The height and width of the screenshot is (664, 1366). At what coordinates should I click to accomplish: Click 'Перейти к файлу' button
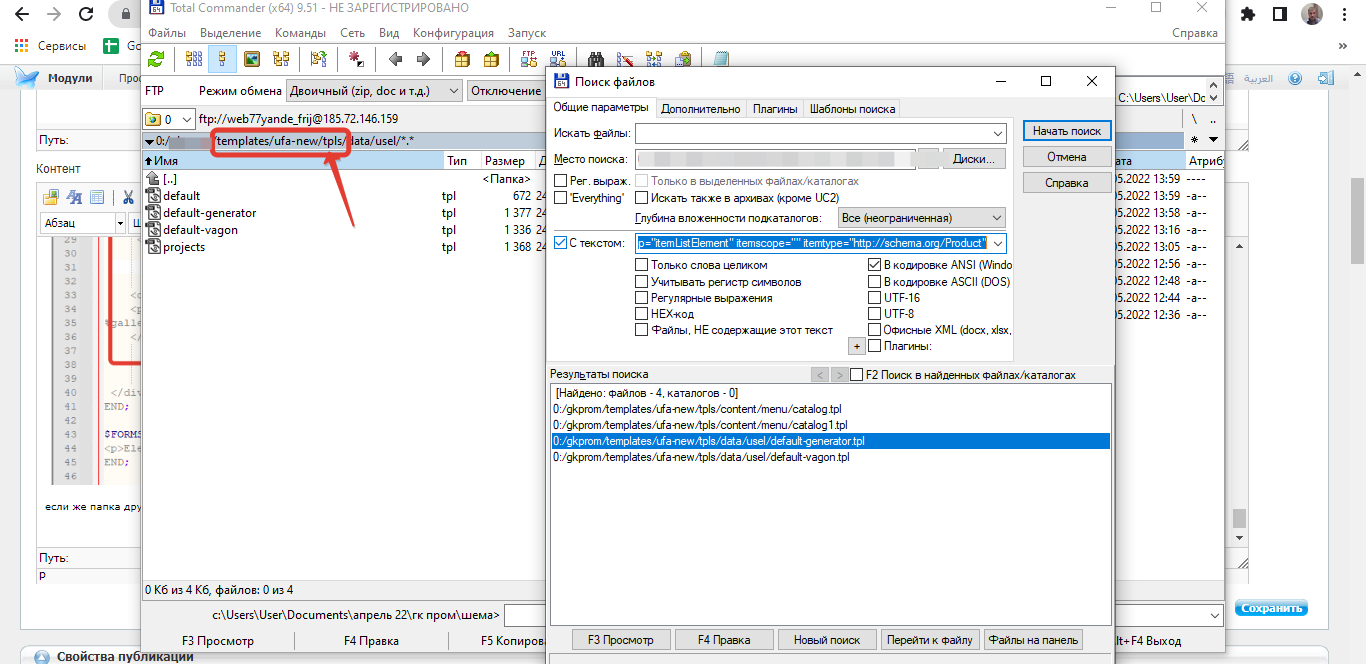pos(929,640)
